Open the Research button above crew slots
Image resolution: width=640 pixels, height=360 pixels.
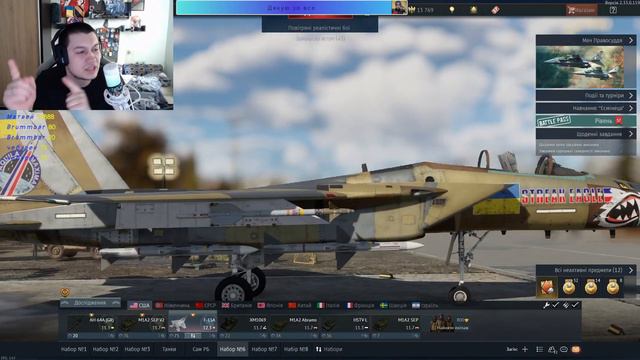(90, 303)
